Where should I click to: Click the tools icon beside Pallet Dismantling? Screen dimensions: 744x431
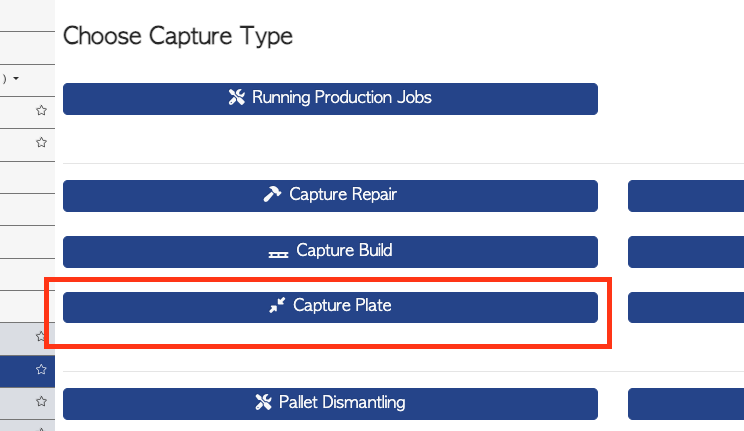pos(263,402)
